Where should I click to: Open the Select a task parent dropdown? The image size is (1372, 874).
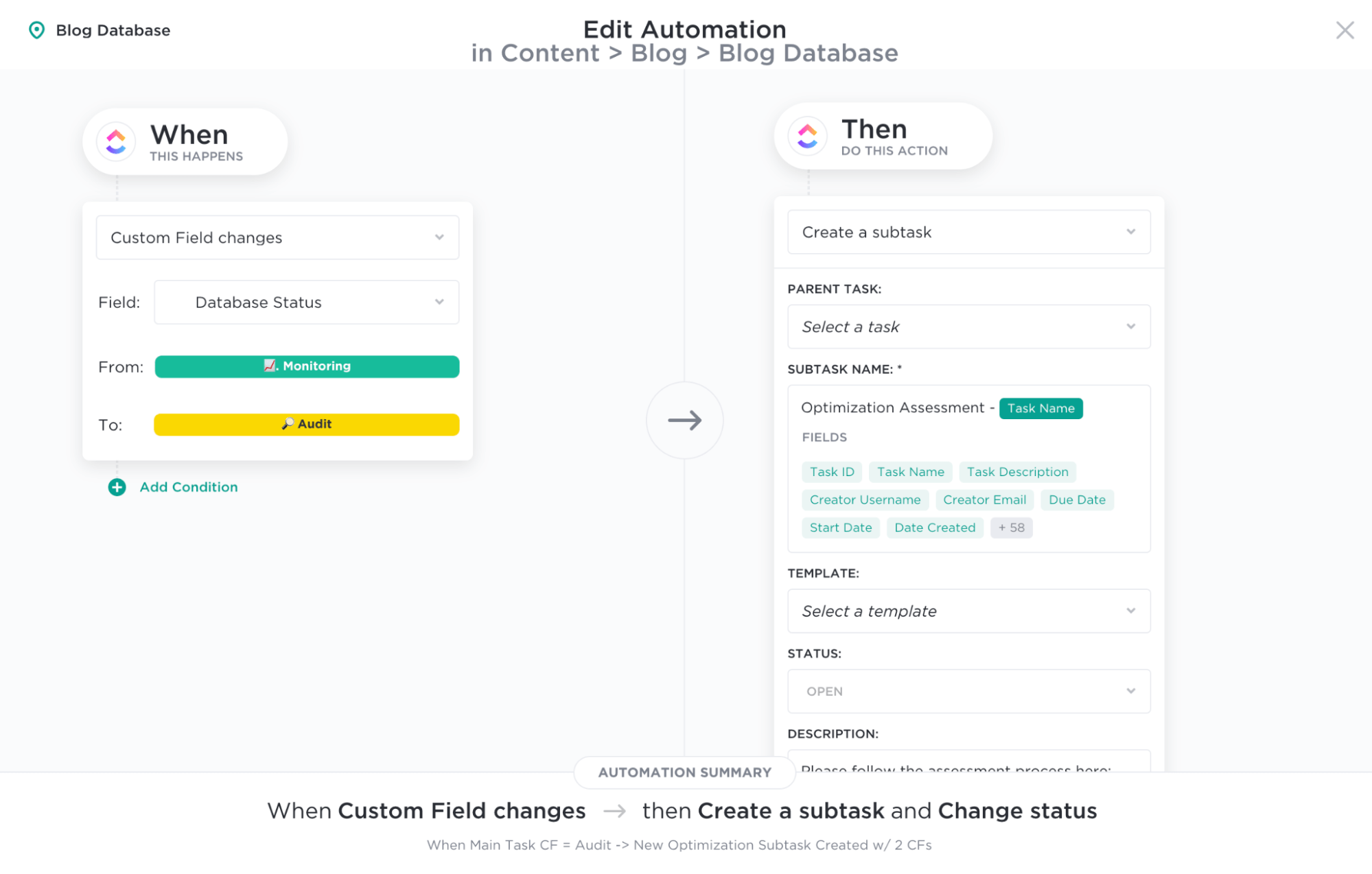point(968,327)
